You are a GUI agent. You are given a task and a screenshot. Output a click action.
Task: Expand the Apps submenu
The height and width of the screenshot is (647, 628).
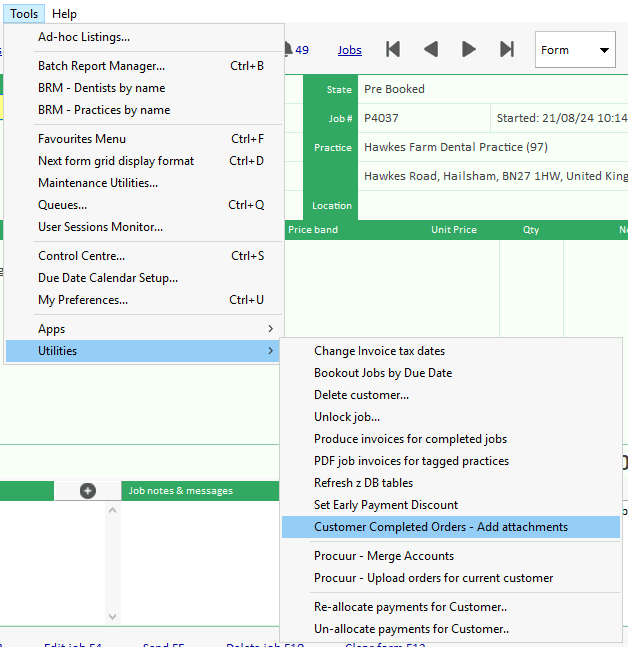pos(144,329)
